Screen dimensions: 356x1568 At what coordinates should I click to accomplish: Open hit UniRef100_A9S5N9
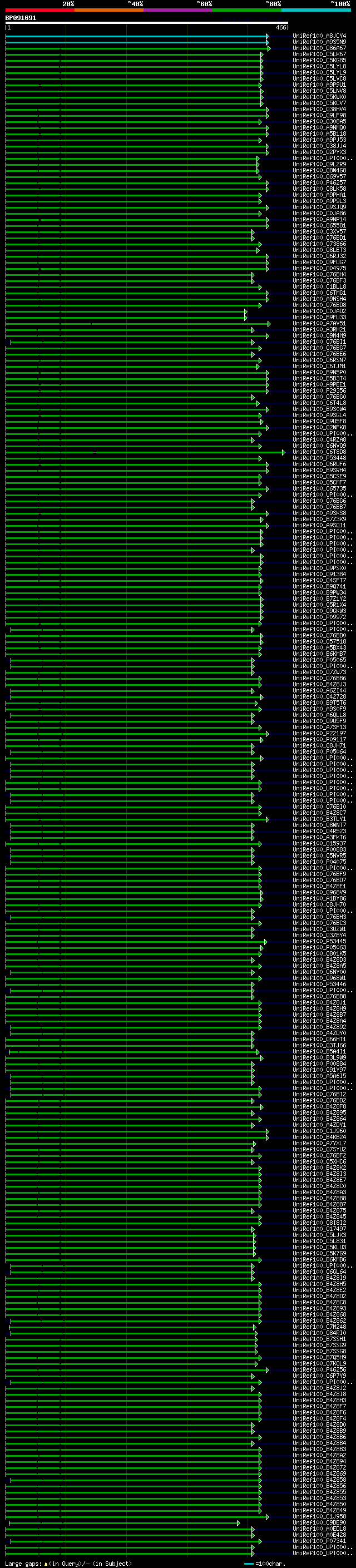(319, 42)
